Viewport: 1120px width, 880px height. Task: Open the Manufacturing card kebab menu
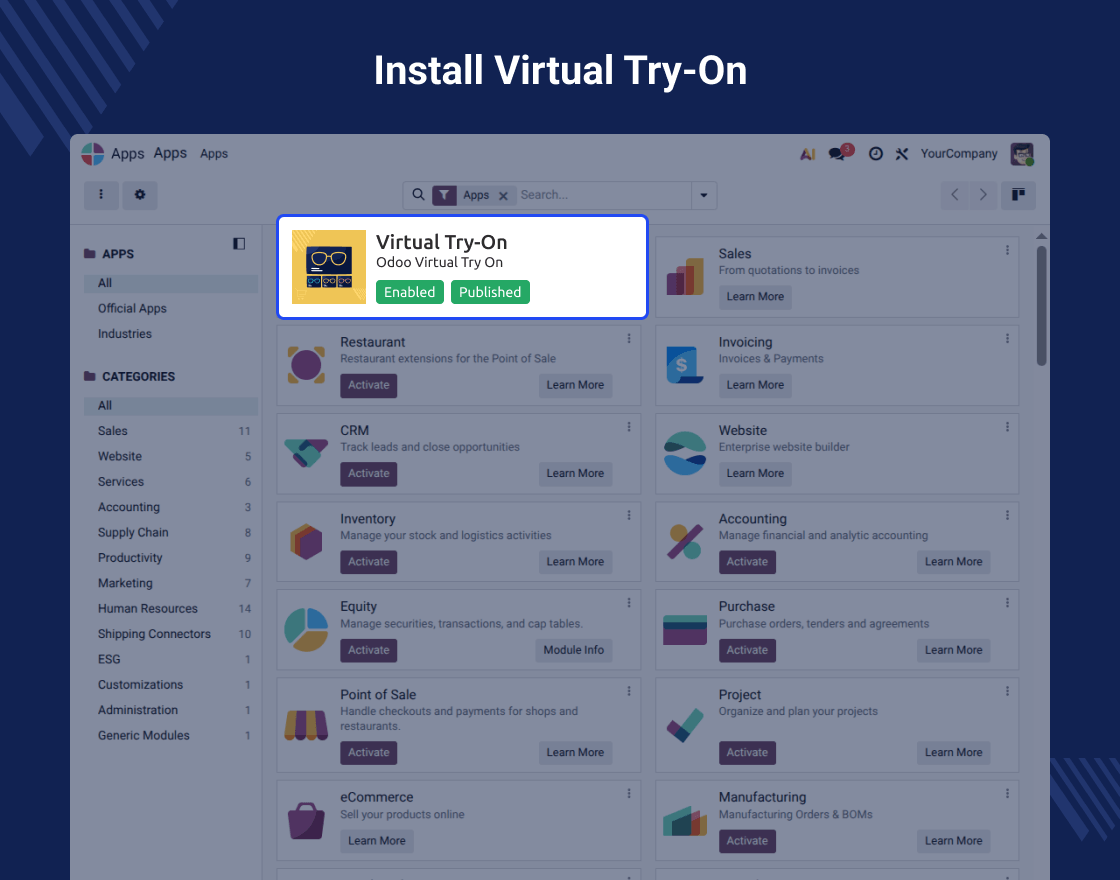[1007, 794]
